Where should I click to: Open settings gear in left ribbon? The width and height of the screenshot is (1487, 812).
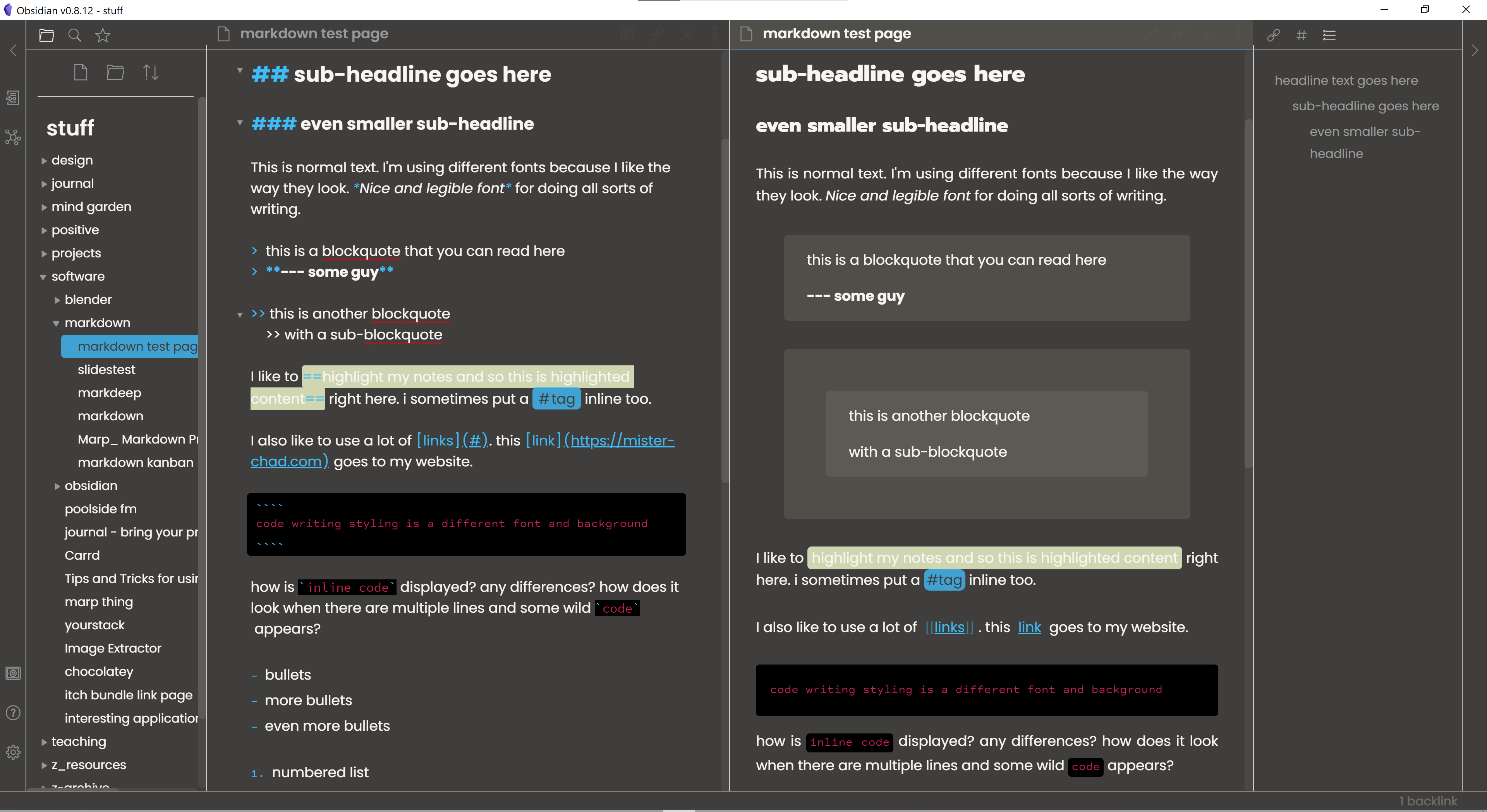point(13,752)
